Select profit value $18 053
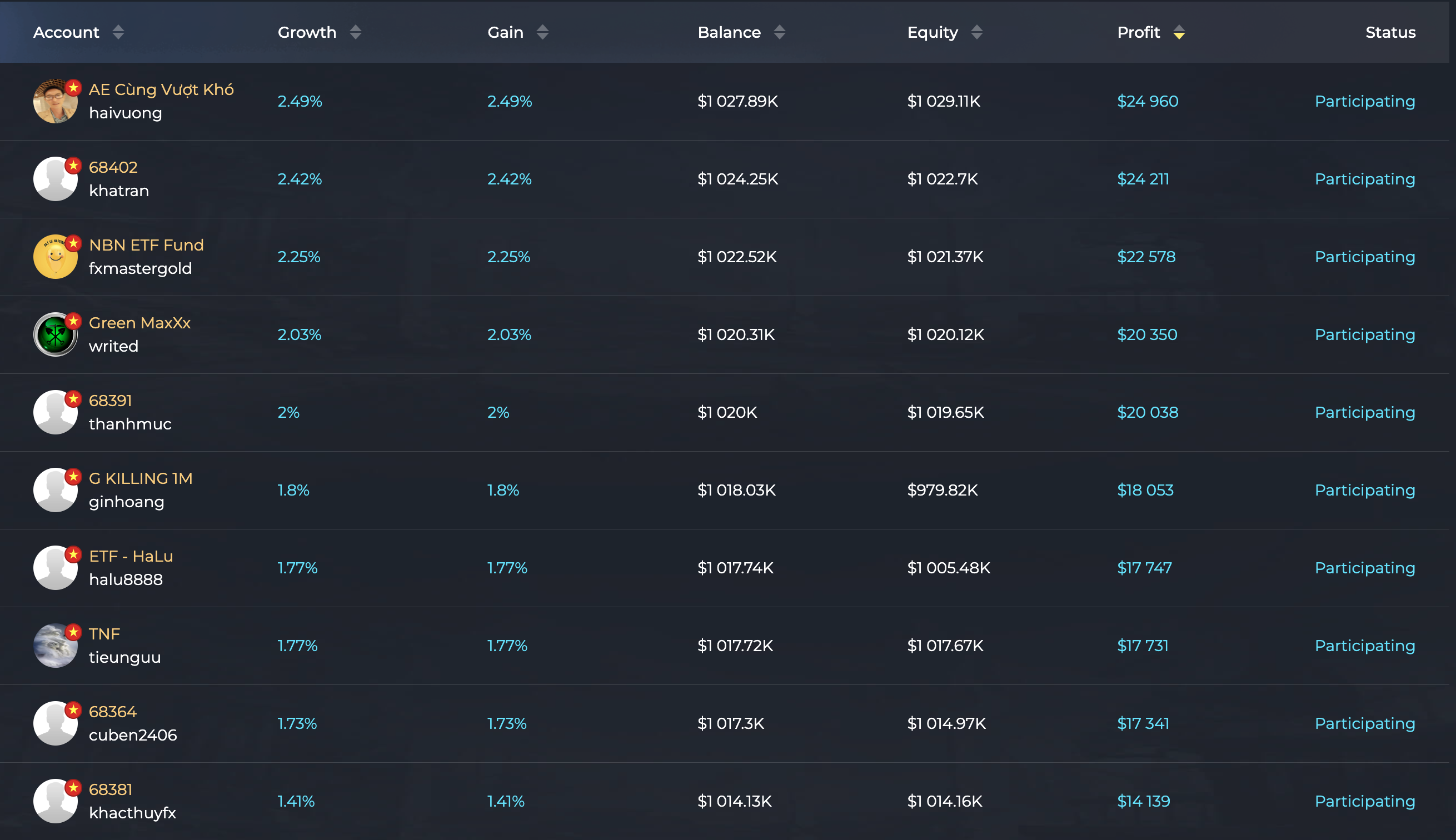Image resolution: width=1456 pixels, height=840 pixels. coord(1145,491)
